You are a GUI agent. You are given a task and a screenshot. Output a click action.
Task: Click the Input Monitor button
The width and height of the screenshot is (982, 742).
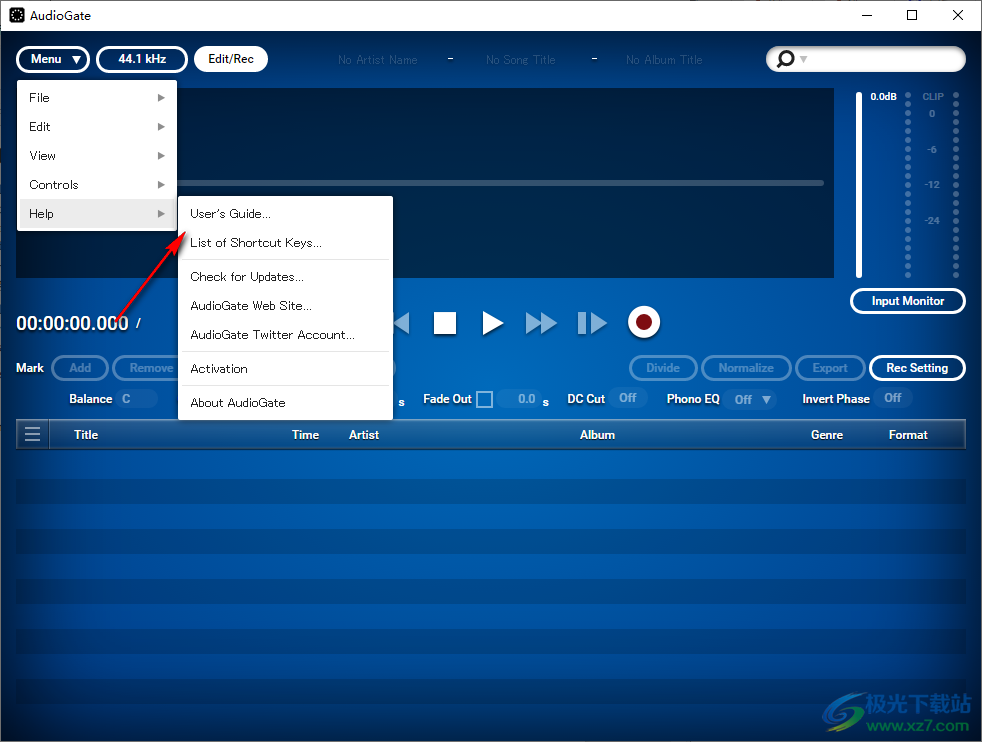(908, 301)
